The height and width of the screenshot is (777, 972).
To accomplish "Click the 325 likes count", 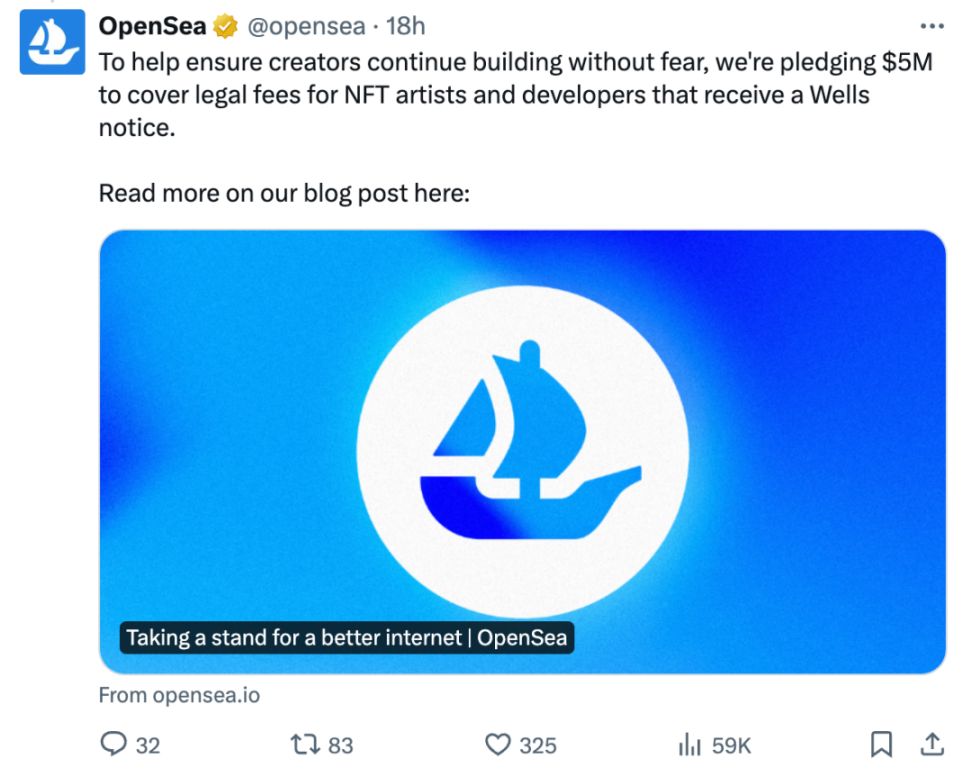I will click(537, 745).
